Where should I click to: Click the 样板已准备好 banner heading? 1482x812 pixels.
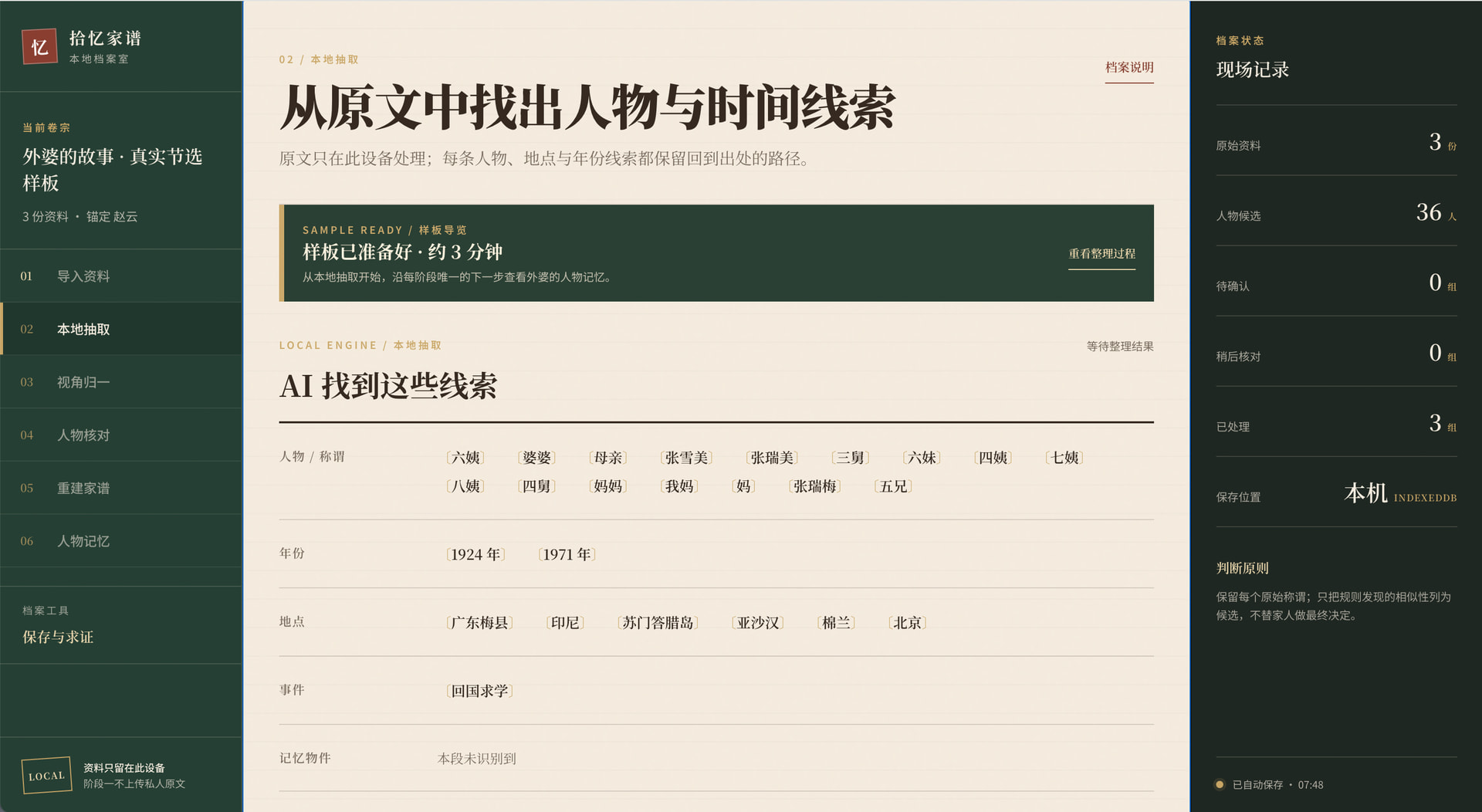tap(402, 252)
